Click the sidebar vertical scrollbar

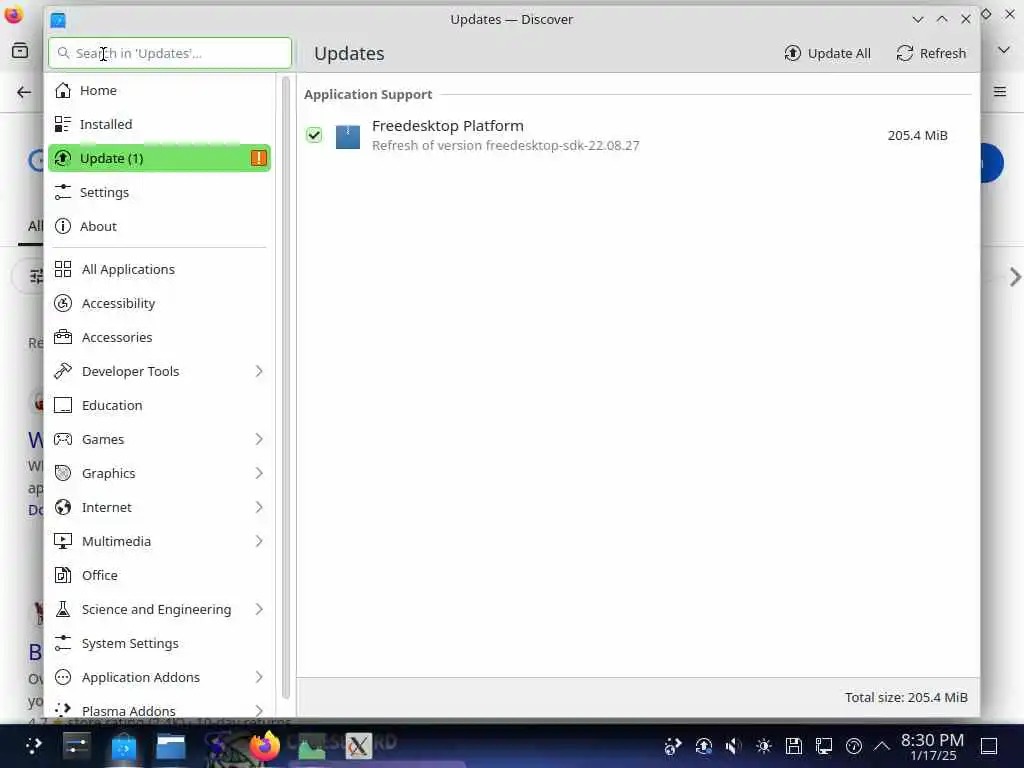click(x=285, y=388)
